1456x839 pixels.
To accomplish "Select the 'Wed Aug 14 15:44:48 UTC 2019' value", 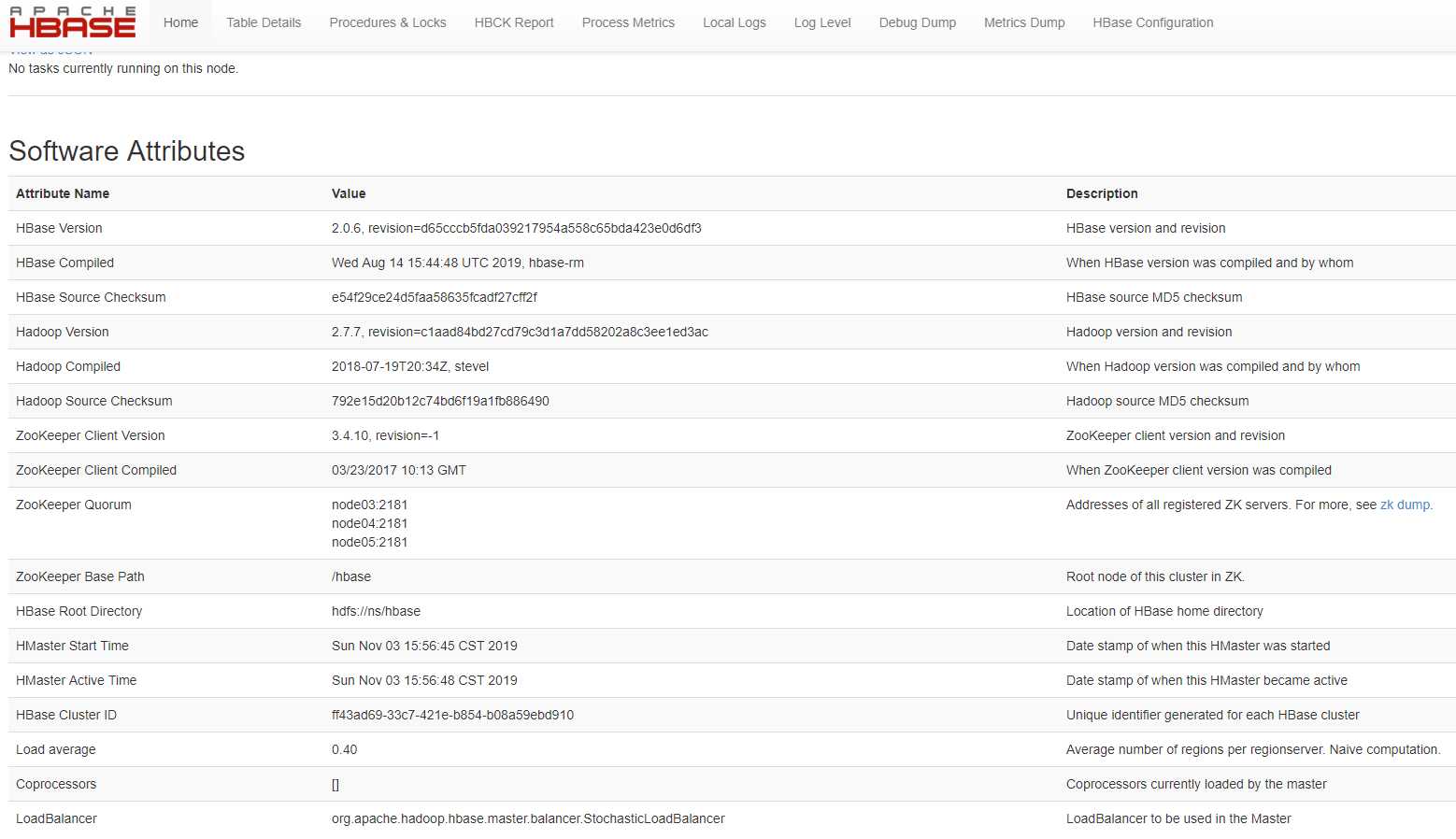I will pyautogui.click(x=458, y=263).
